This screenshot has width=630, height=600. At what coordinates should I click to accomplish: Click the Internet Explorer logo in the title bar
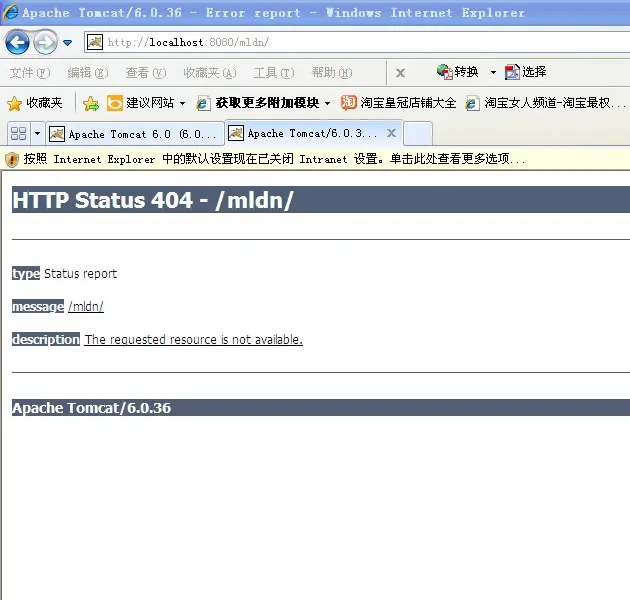pos(10,12)
